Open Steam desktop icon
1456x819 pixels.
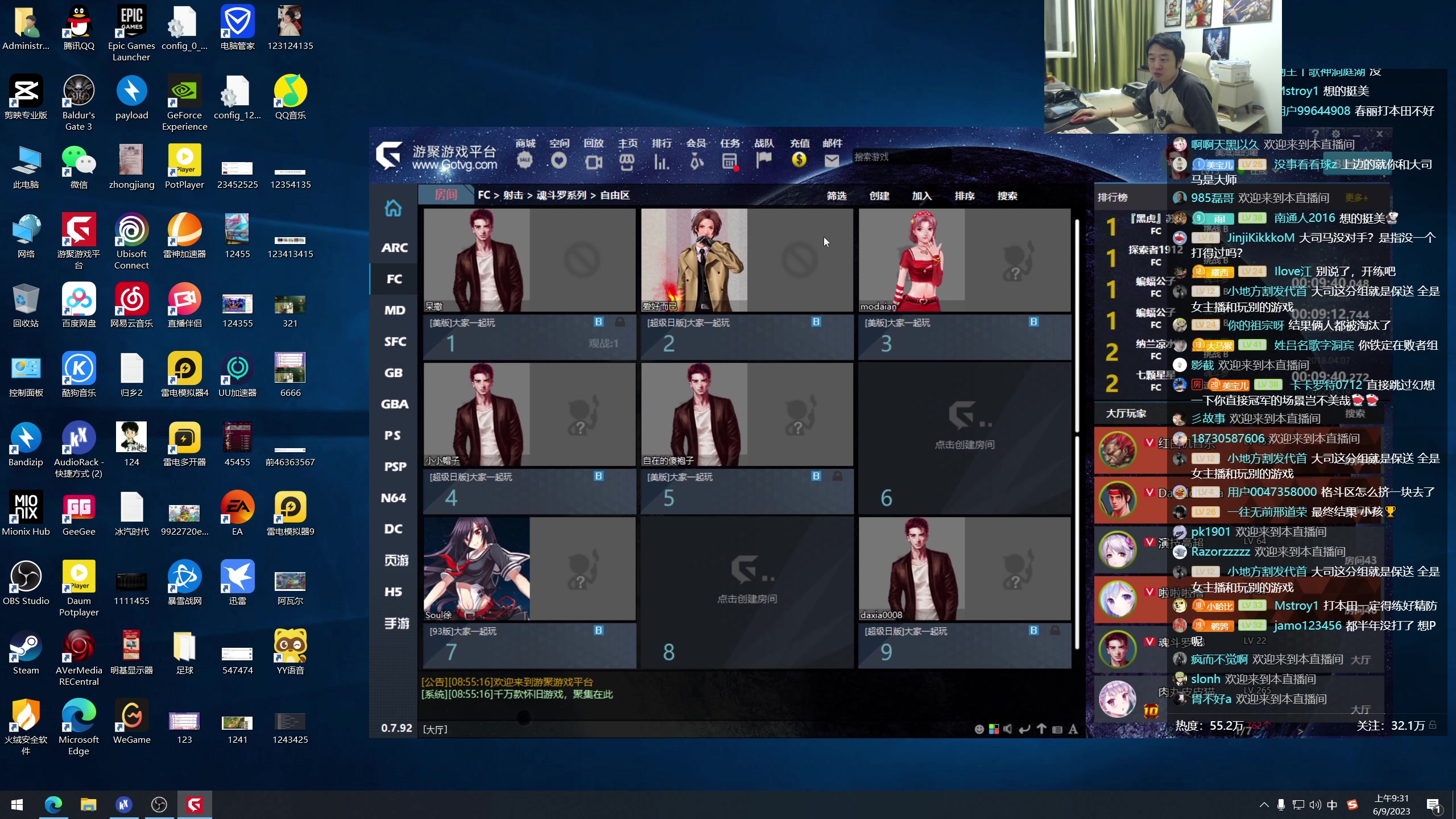[26, 652]
